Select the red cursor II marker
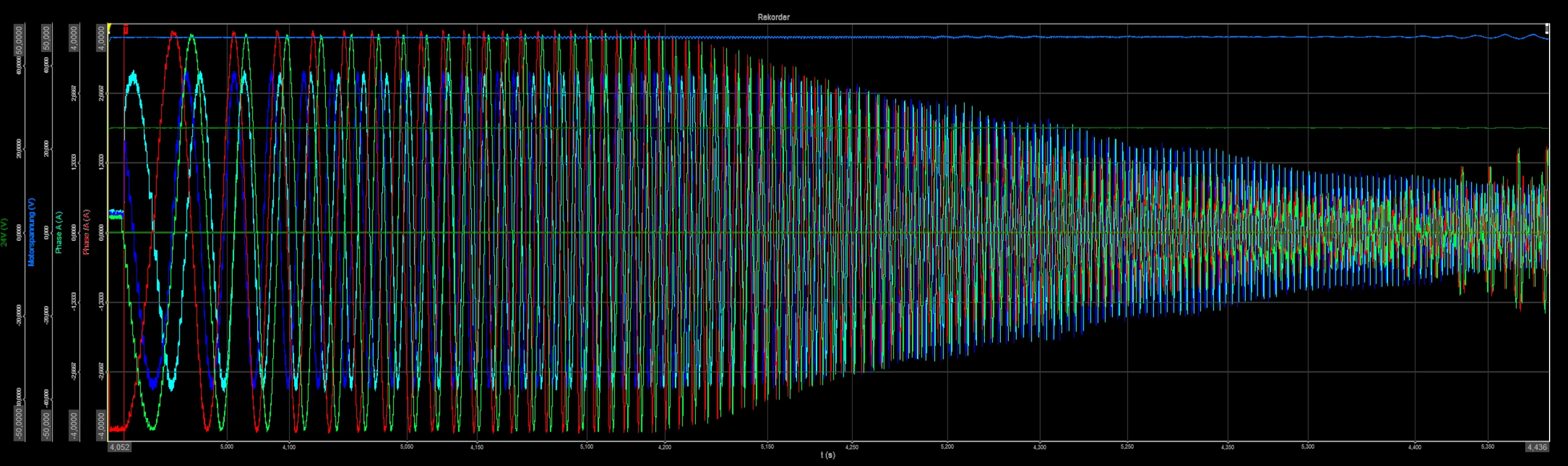 click(x=126, y=29)
